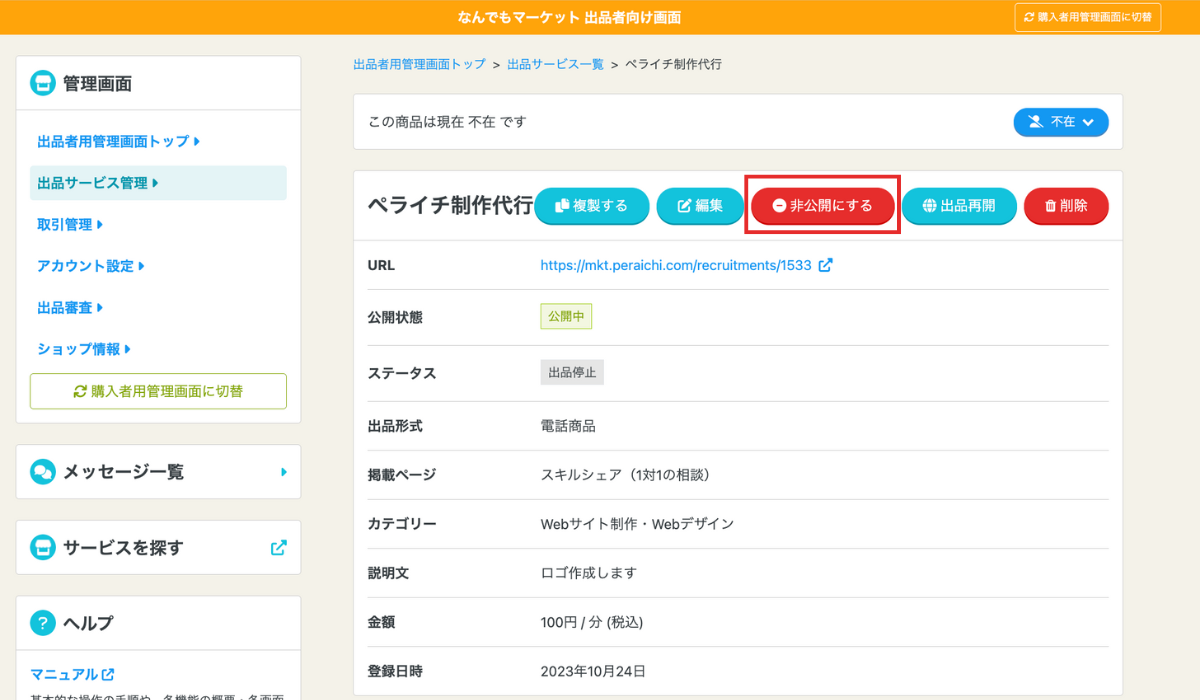
Task: Click the 電話商品 value text
Action: pos(568,426)
